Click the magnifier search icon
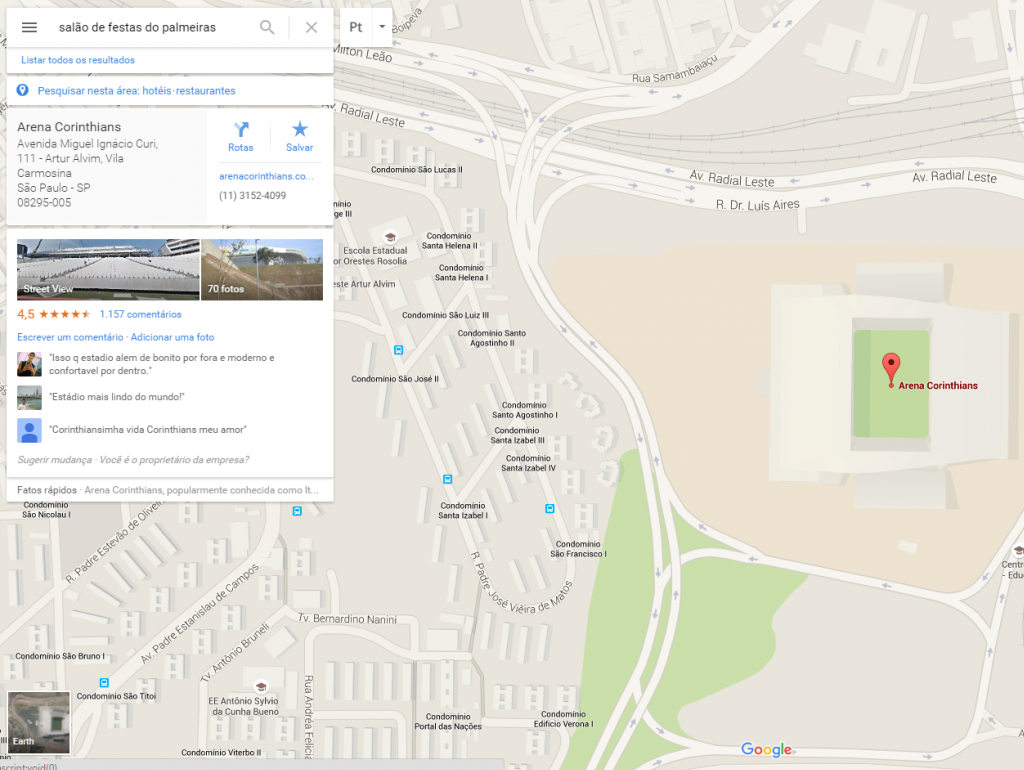The width and height of the screenshot is (1024, 770). pos(267,27)
